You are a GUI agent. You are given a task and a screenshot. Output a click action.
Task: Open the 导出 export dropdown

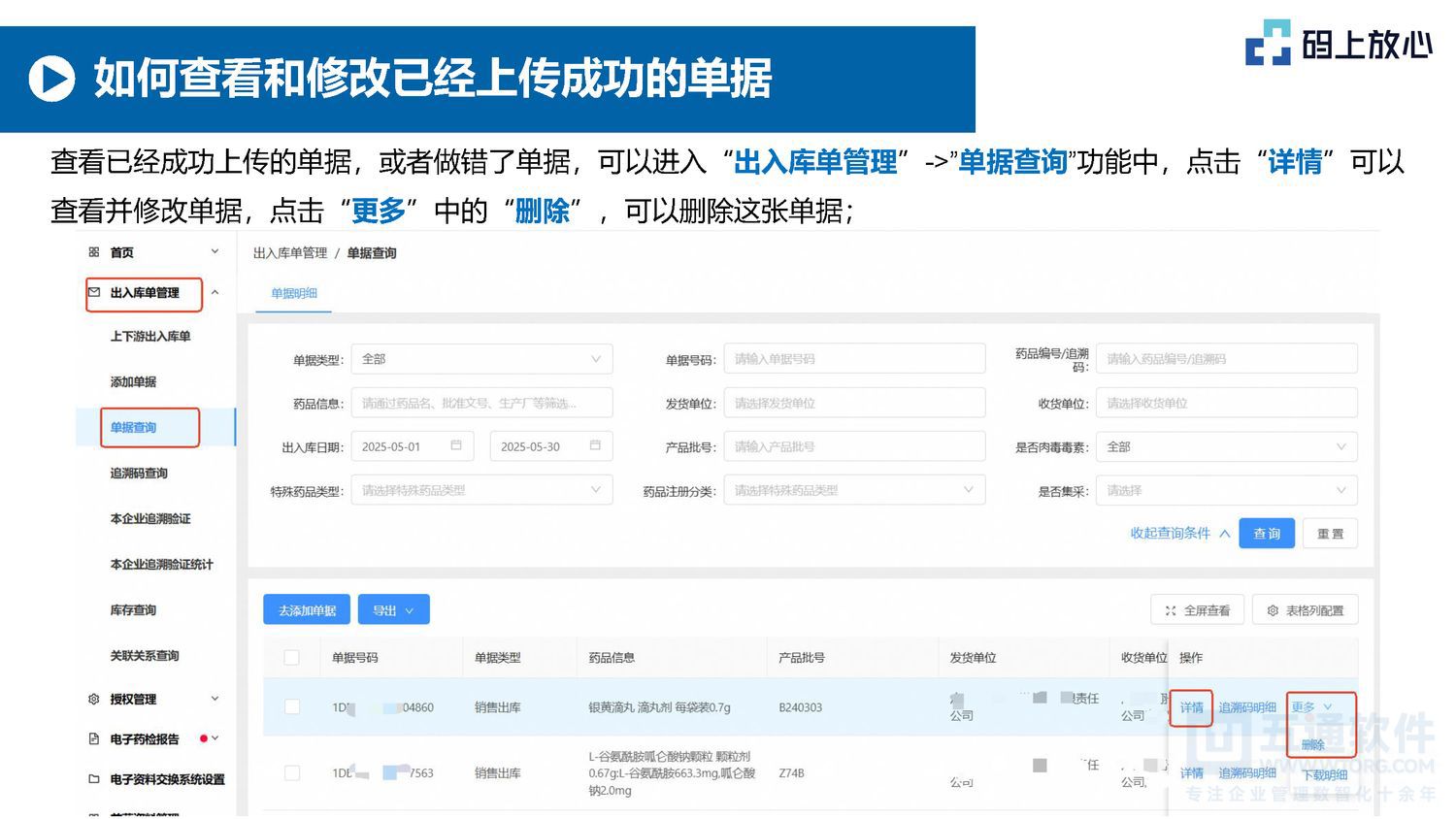coord(394,609)
